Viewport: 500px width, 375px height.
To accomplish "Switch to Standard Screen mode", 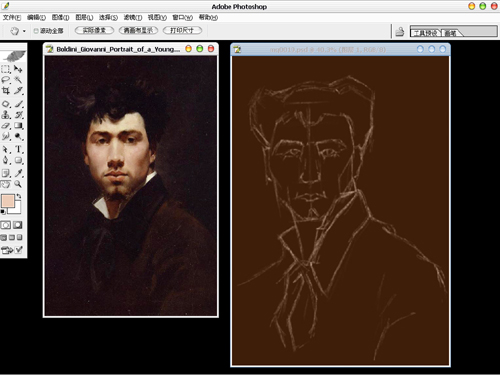I will (3, 237).
